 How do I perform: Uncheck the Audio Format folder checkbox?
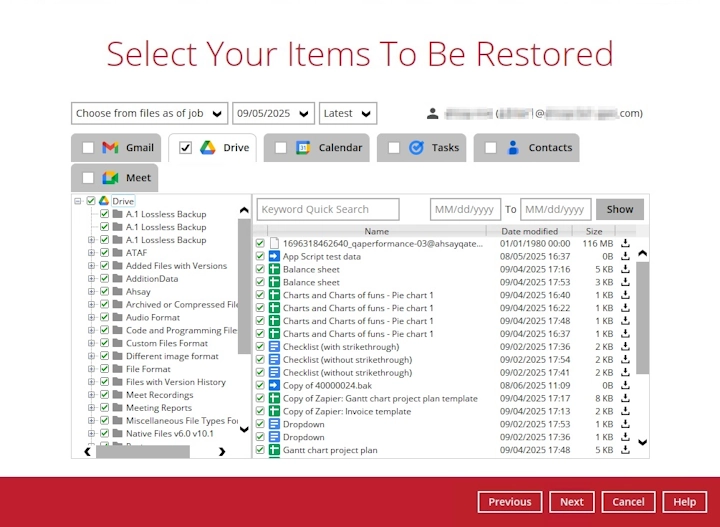coord(104,318)
